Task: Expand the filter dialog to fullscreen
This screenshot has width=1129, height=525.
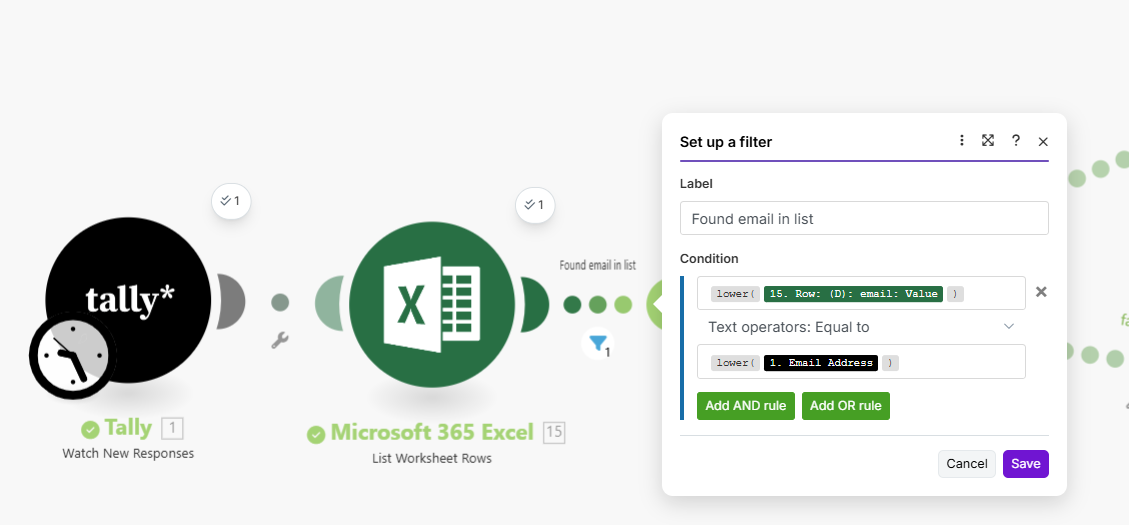Action: pos(988,140)
